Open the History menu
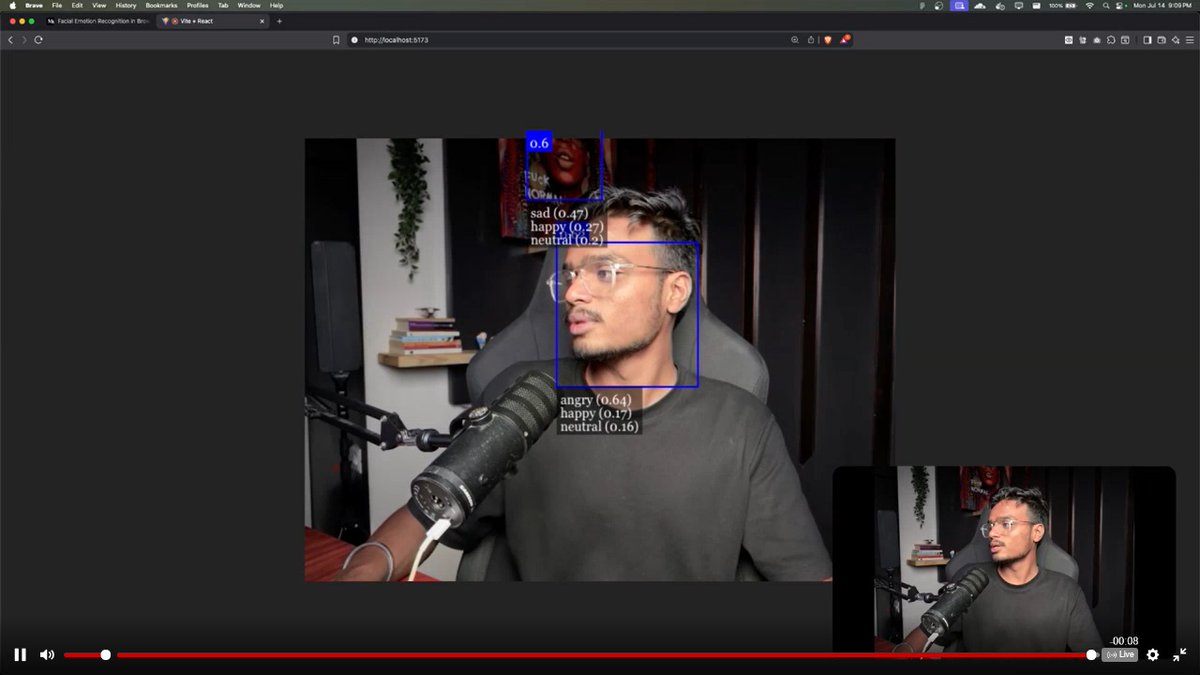 coord(125,5)
